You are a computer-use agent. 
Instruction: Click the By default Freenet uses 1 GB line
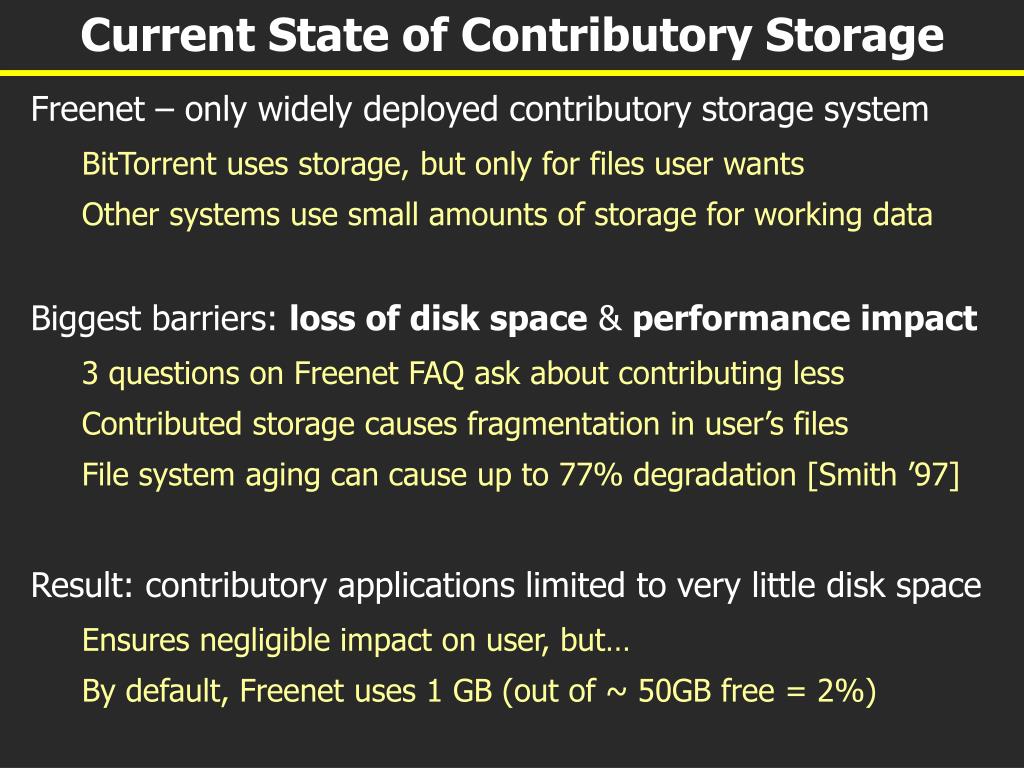click(x=479, y=691)
